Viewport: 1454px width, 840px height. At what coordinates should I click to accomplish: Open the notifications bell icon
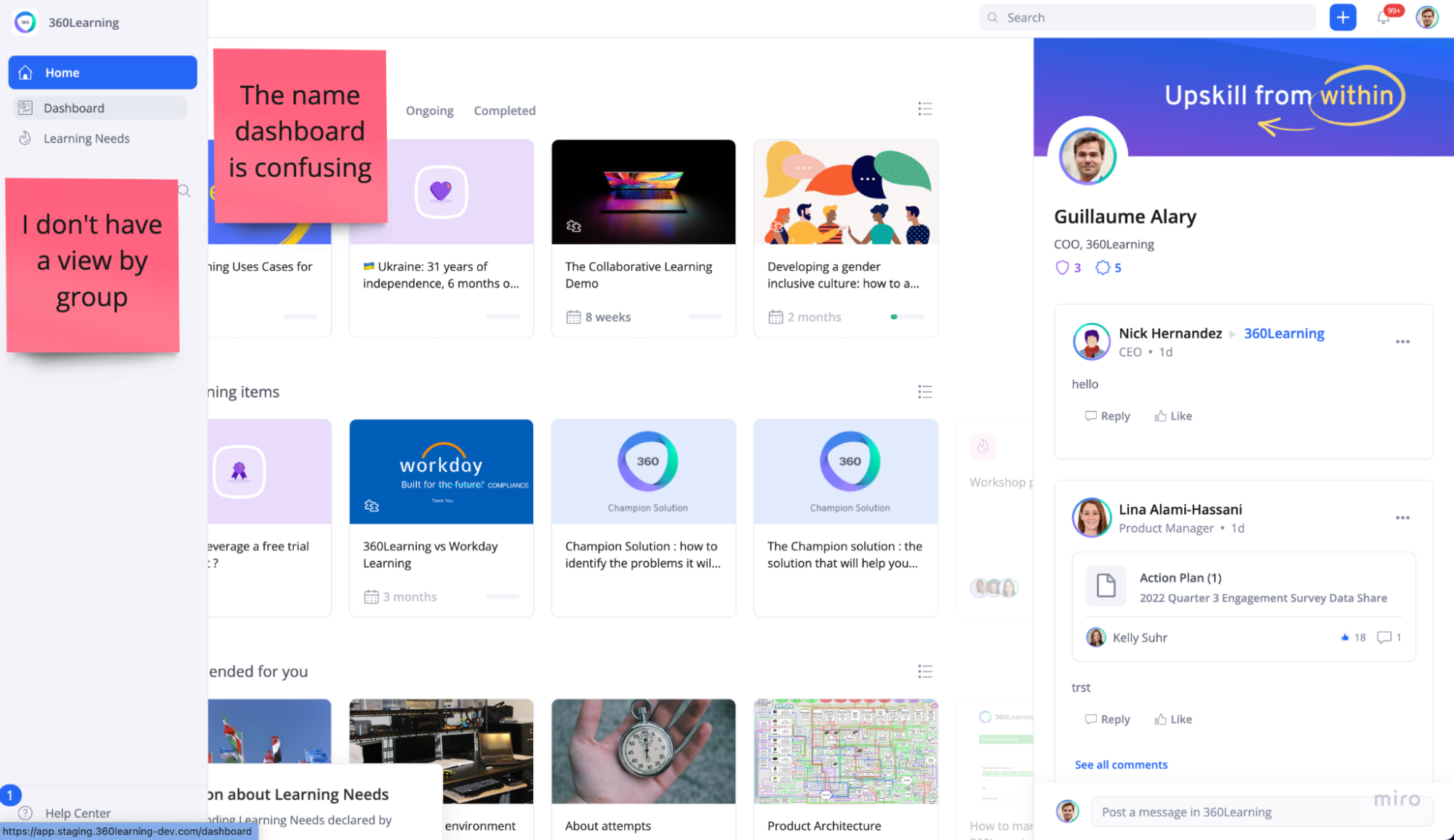(x=1383, y=17)
